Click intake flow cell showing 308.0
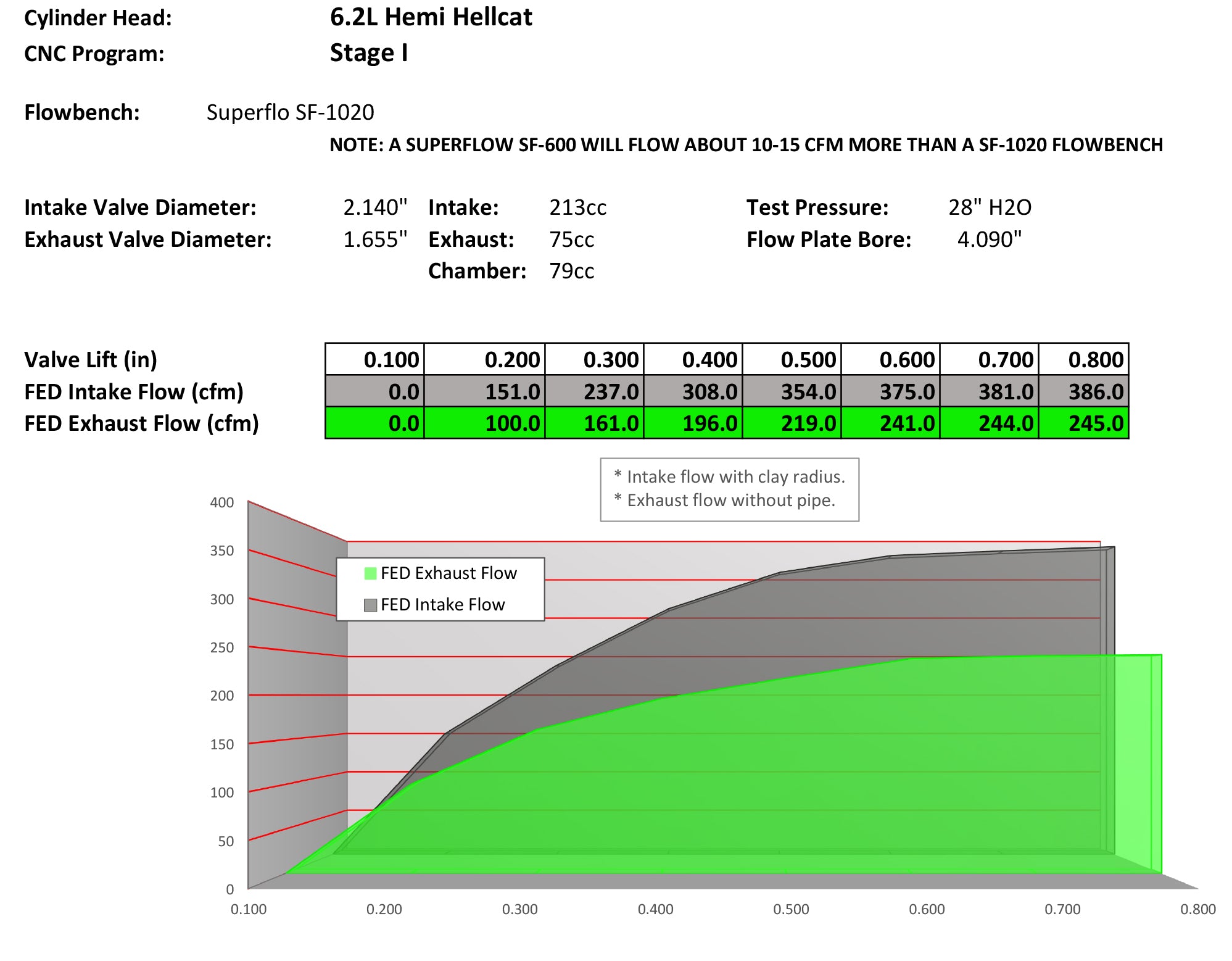Viewport: 1232px width, 961px height. [693, 391]
